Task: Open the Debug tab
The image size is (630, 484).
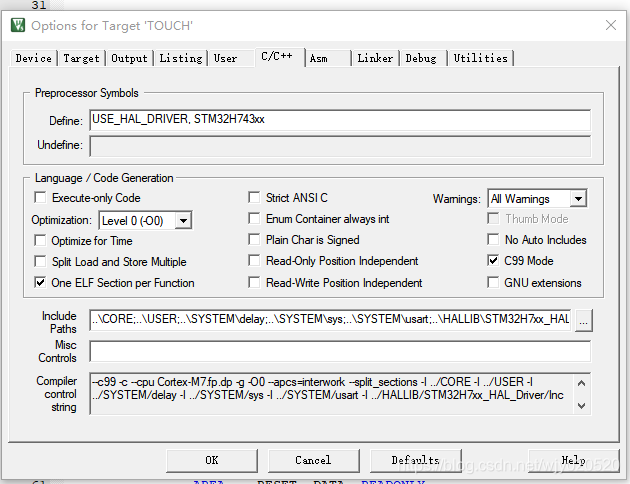Action: click(421, 58)
